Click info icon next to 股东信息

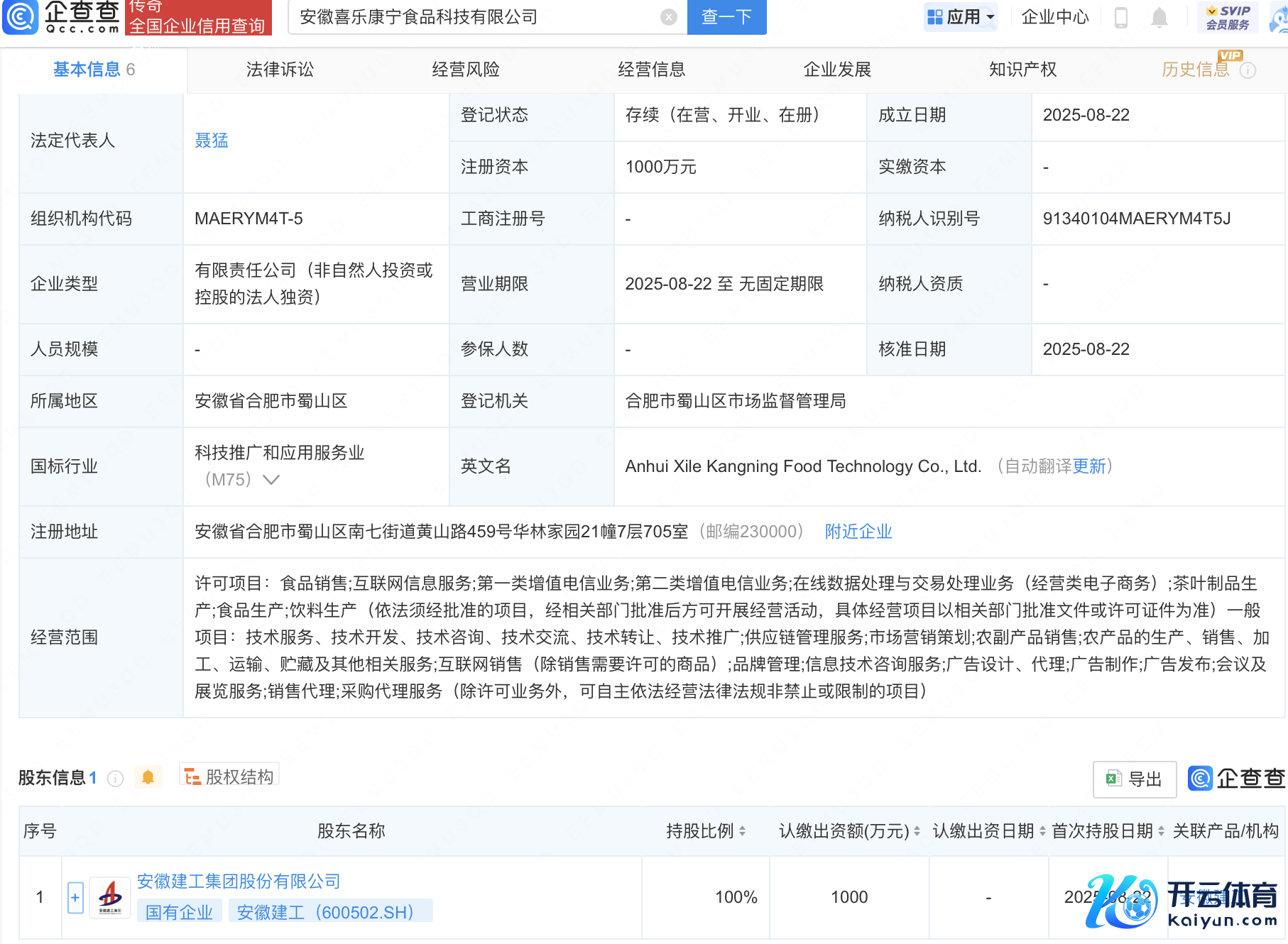coord(115,779)
